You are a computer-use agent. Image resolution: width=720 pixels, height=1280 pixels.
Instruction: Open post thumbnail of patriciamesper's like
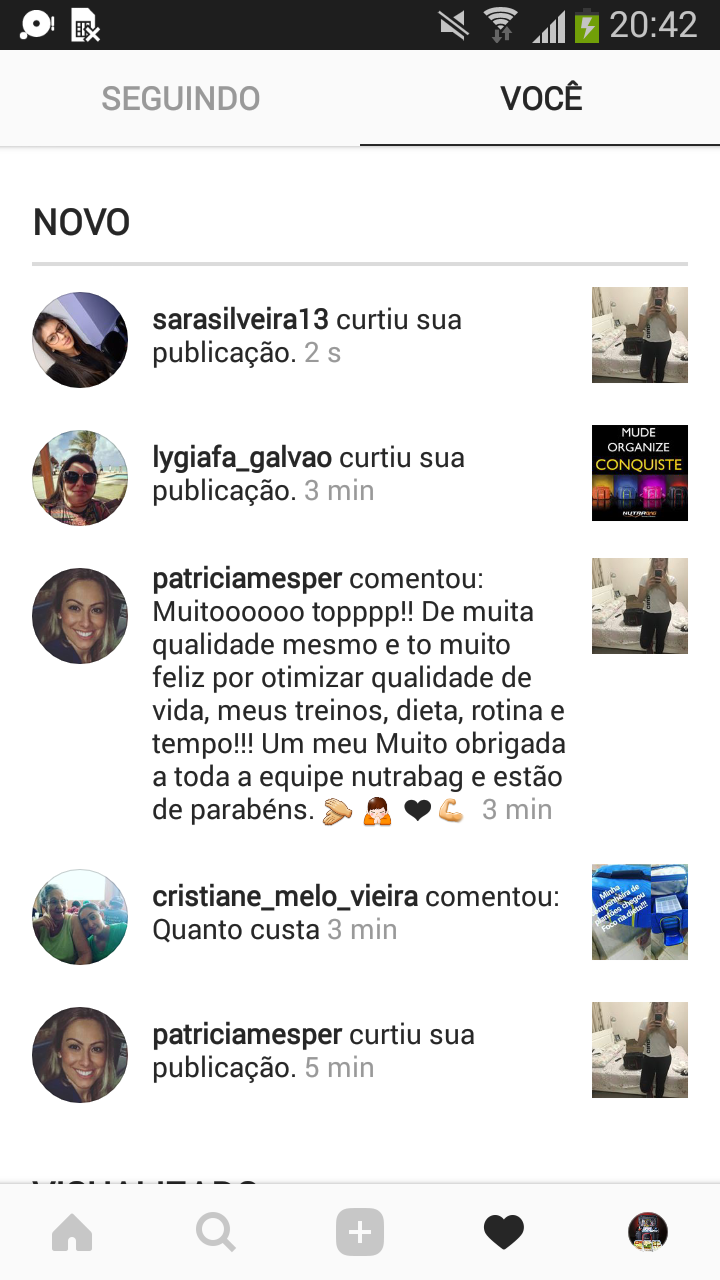[640, 1050]
